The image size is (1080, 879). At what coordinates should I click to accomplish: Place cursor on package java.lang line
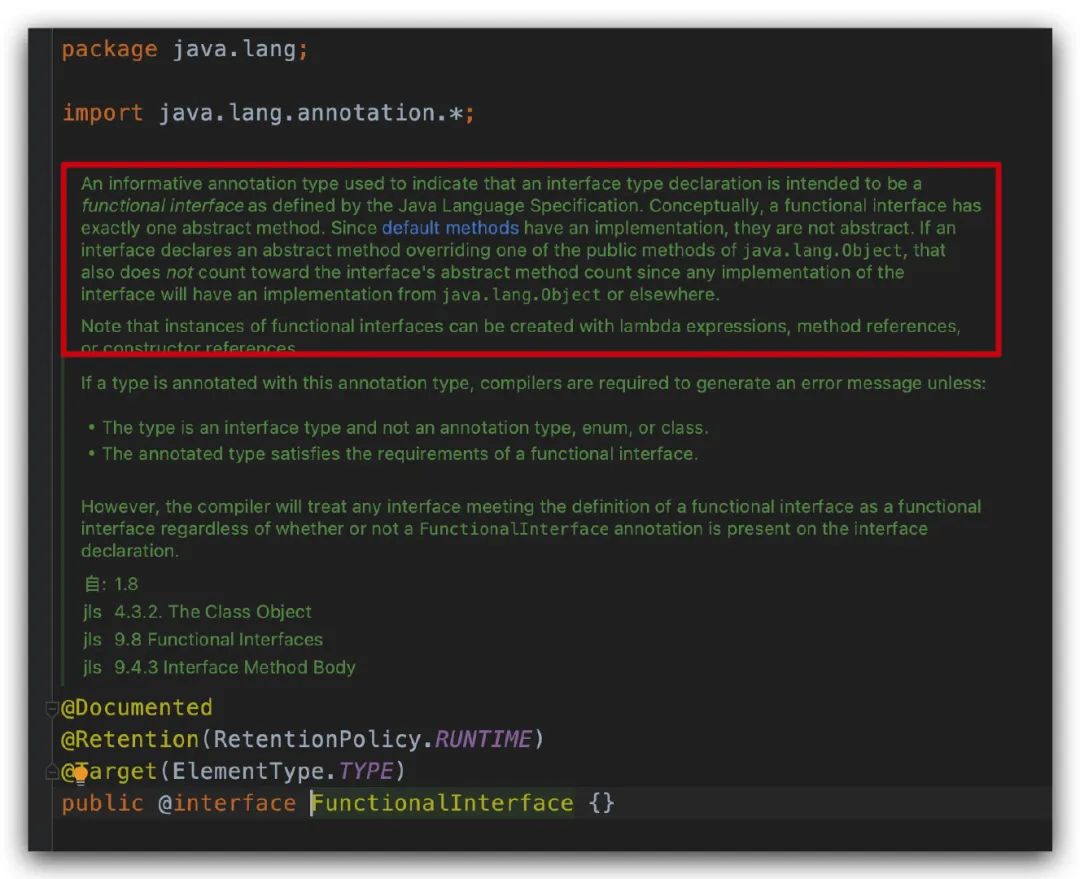185,50
